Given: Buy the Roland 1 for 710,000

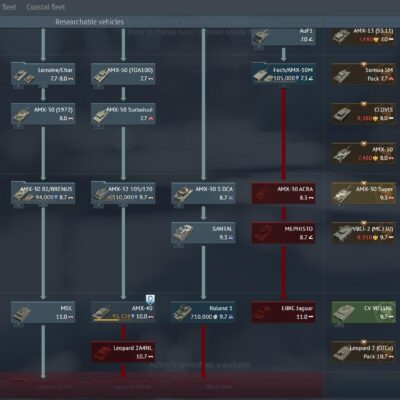Looking at the screenshot, I should click(203, 312).
